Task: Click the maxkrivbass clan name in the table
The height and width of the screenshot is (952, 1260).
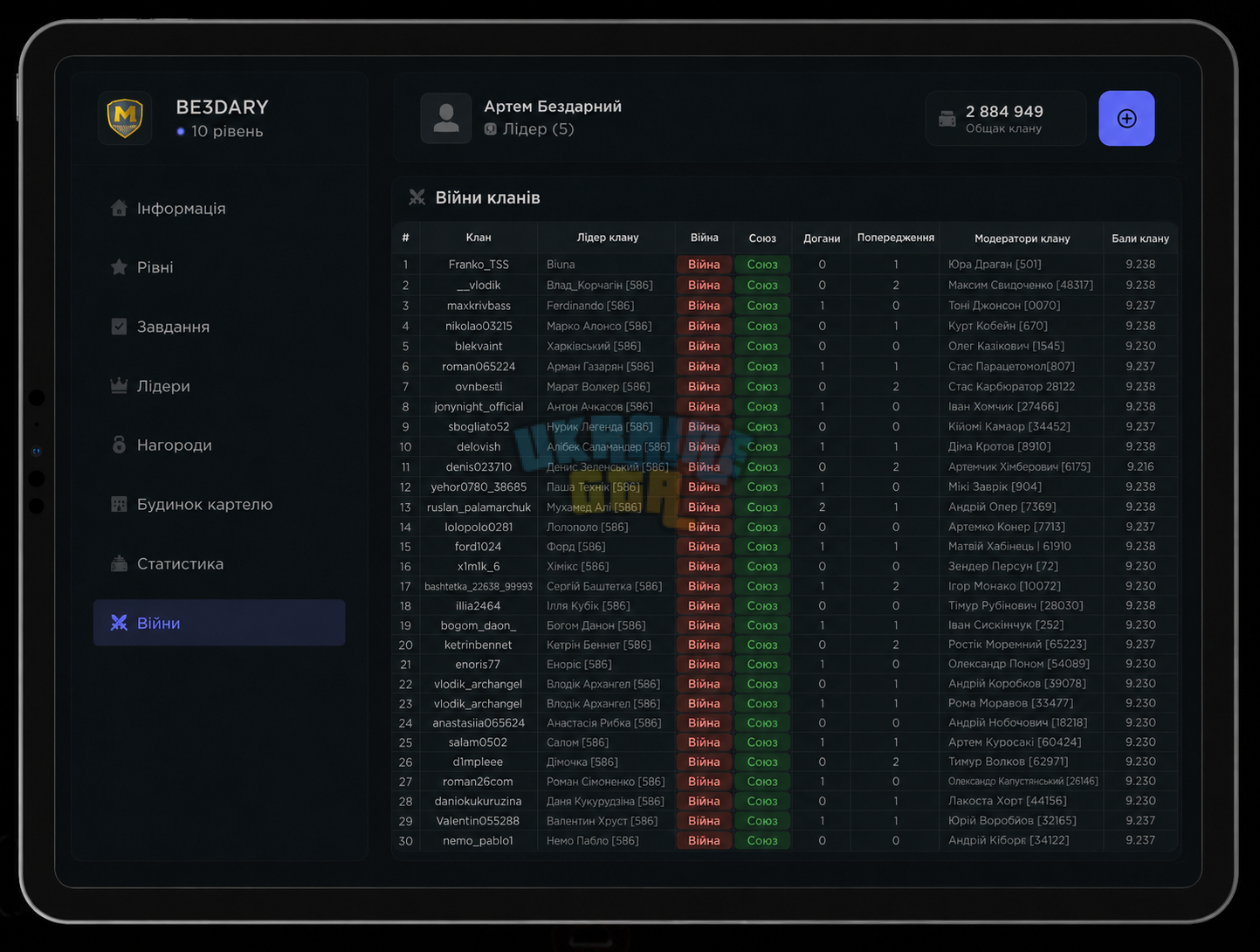Action: (479, 306)
